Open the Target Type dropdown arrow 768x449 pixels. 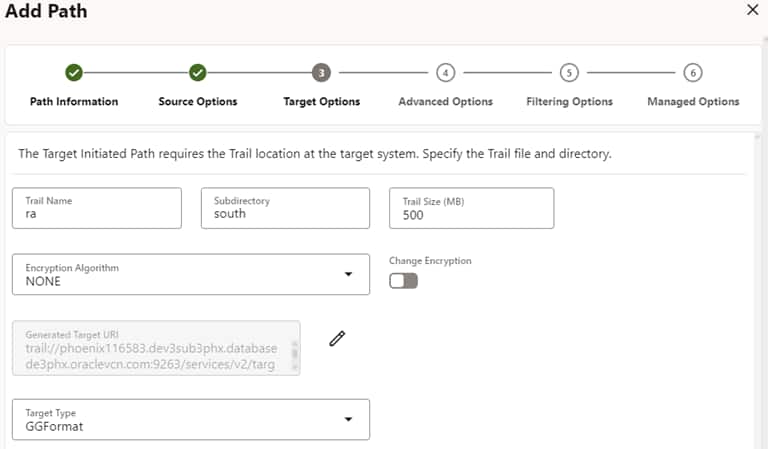(x=348, y=419)
